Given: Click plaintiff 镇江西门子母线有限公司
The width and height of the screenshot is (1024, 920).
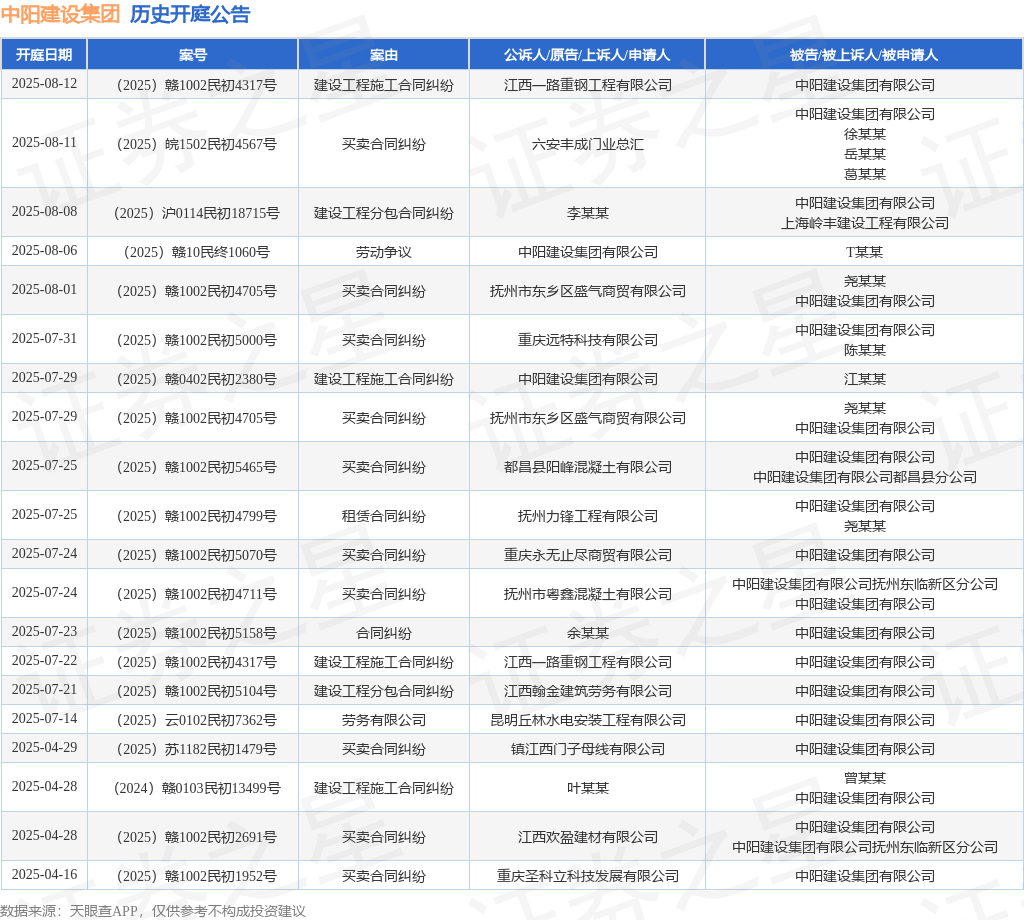Looking at the screenshot, I should (587, 750).
